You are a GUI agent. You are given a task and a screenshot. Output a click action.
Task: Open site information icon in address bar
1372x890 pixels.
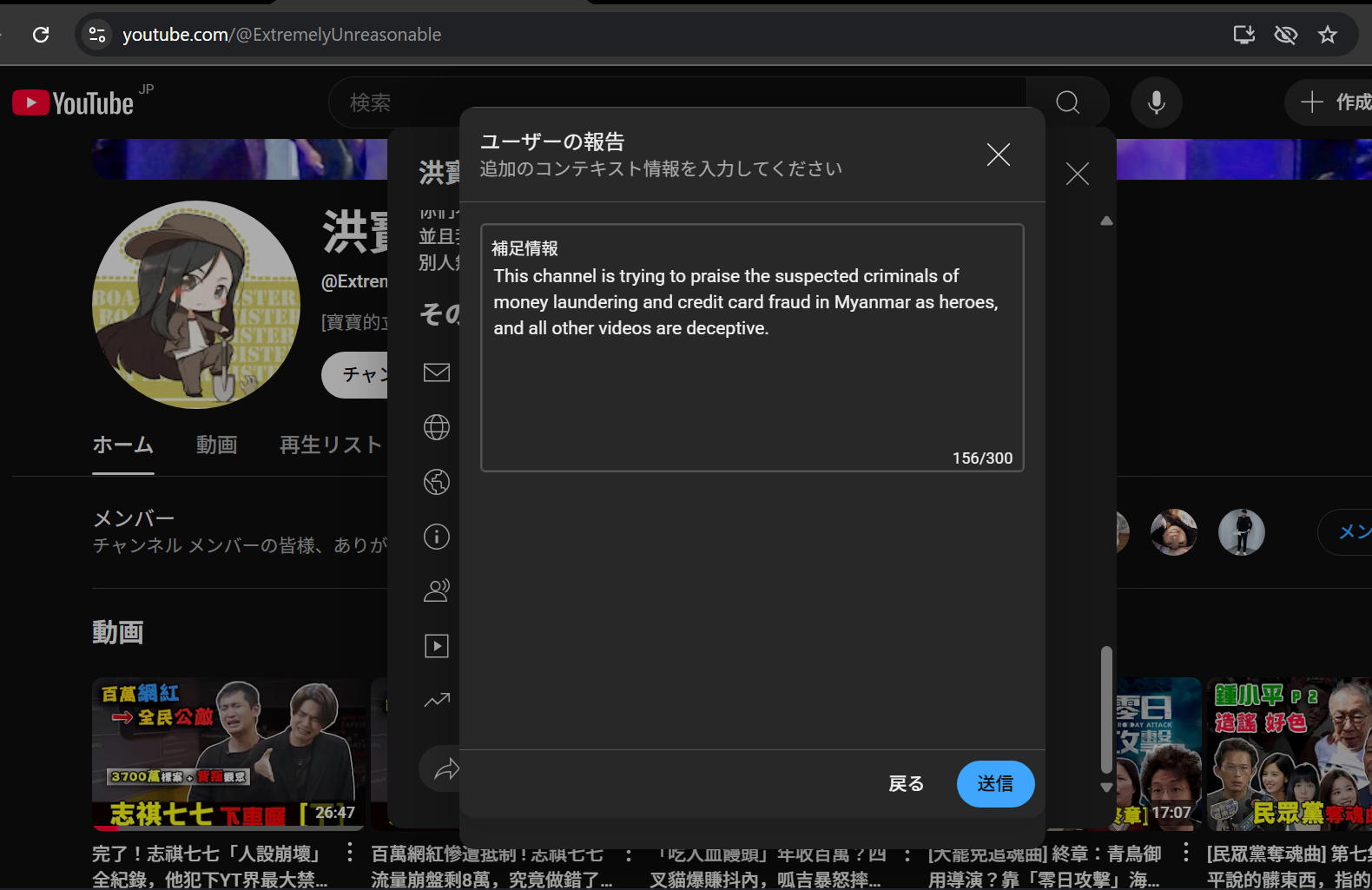click(97, 35)
